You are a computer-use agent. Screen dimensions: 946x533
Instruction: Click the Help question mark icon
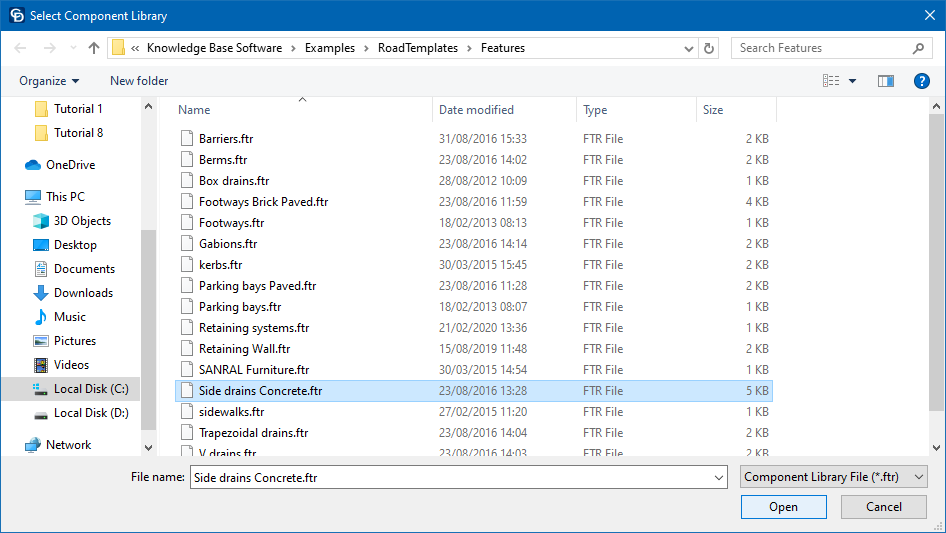click(921, 81)
